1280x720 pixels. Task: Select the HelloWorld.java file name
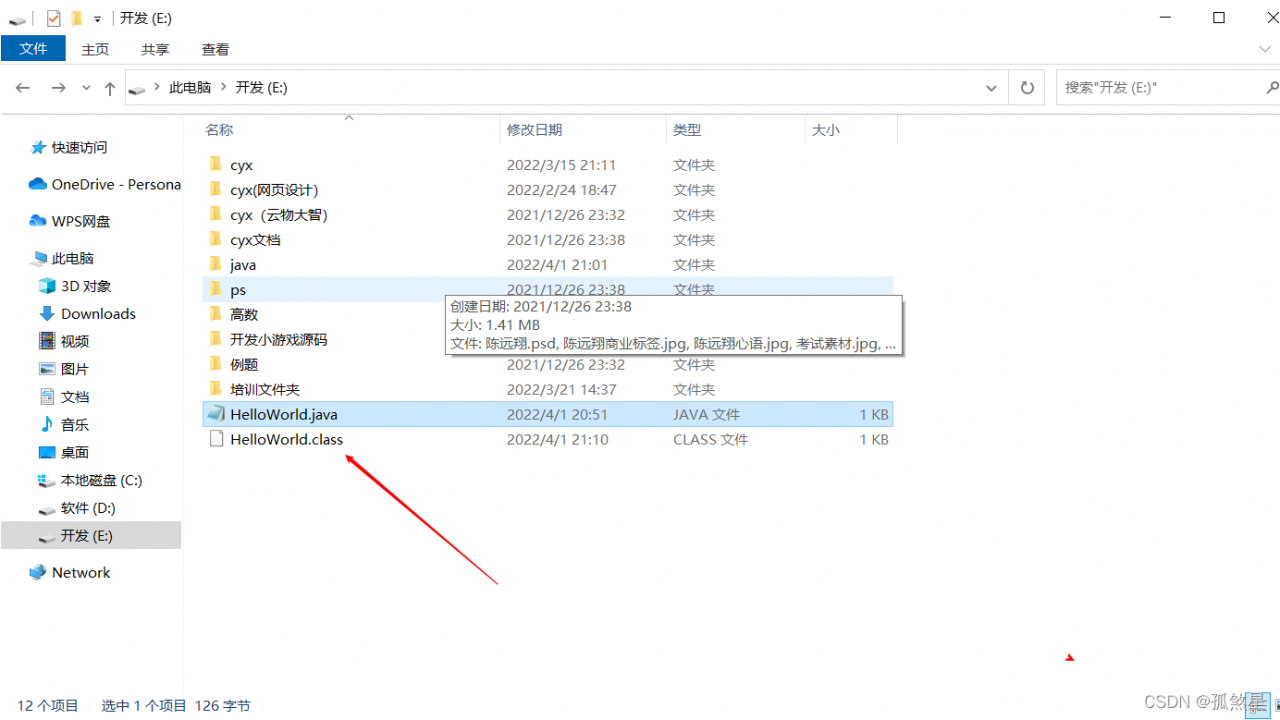284,415
